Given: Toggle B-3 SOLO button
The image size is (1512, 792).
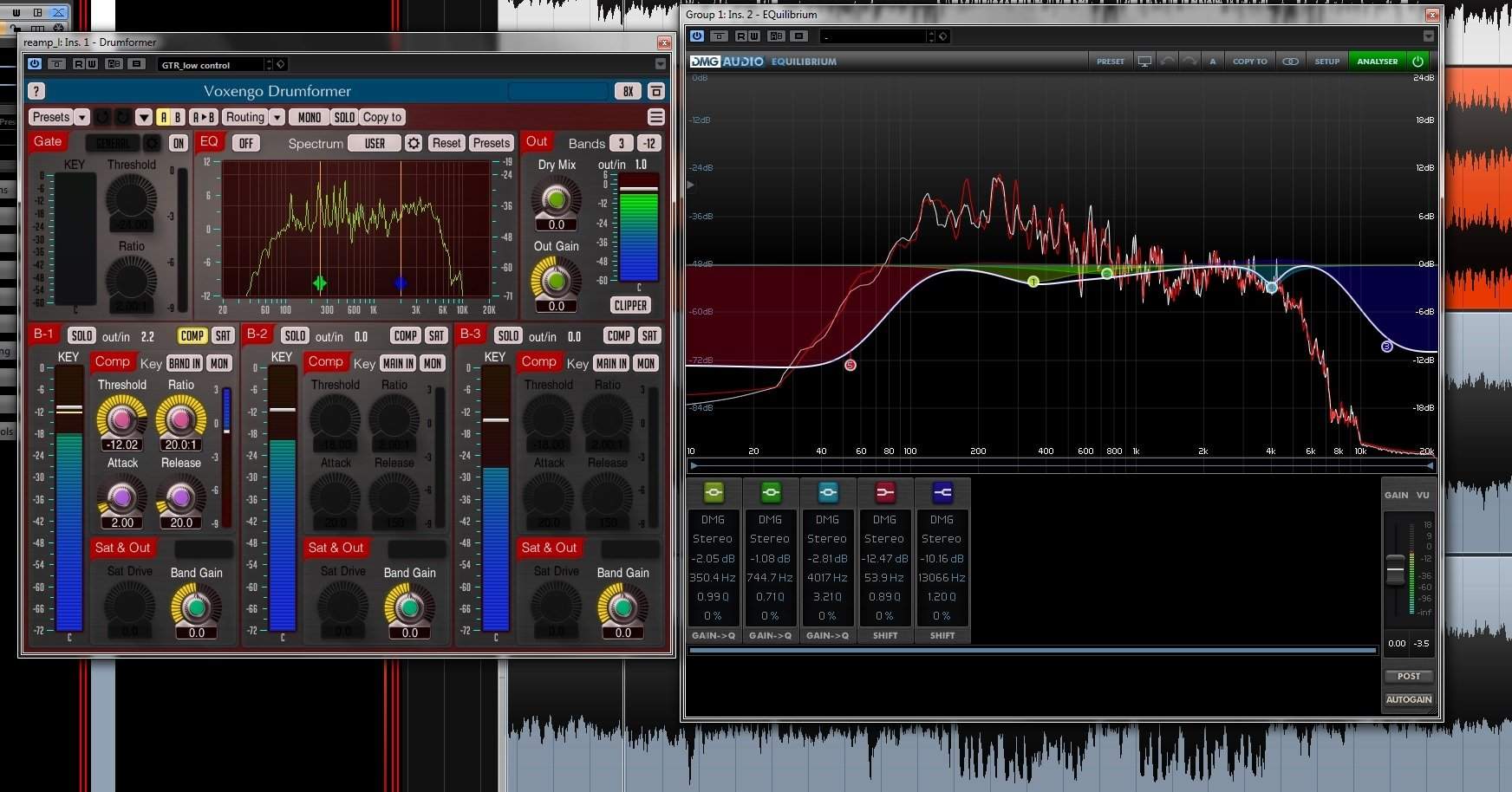Looking at the screenshot, I should tap(508, 336).
